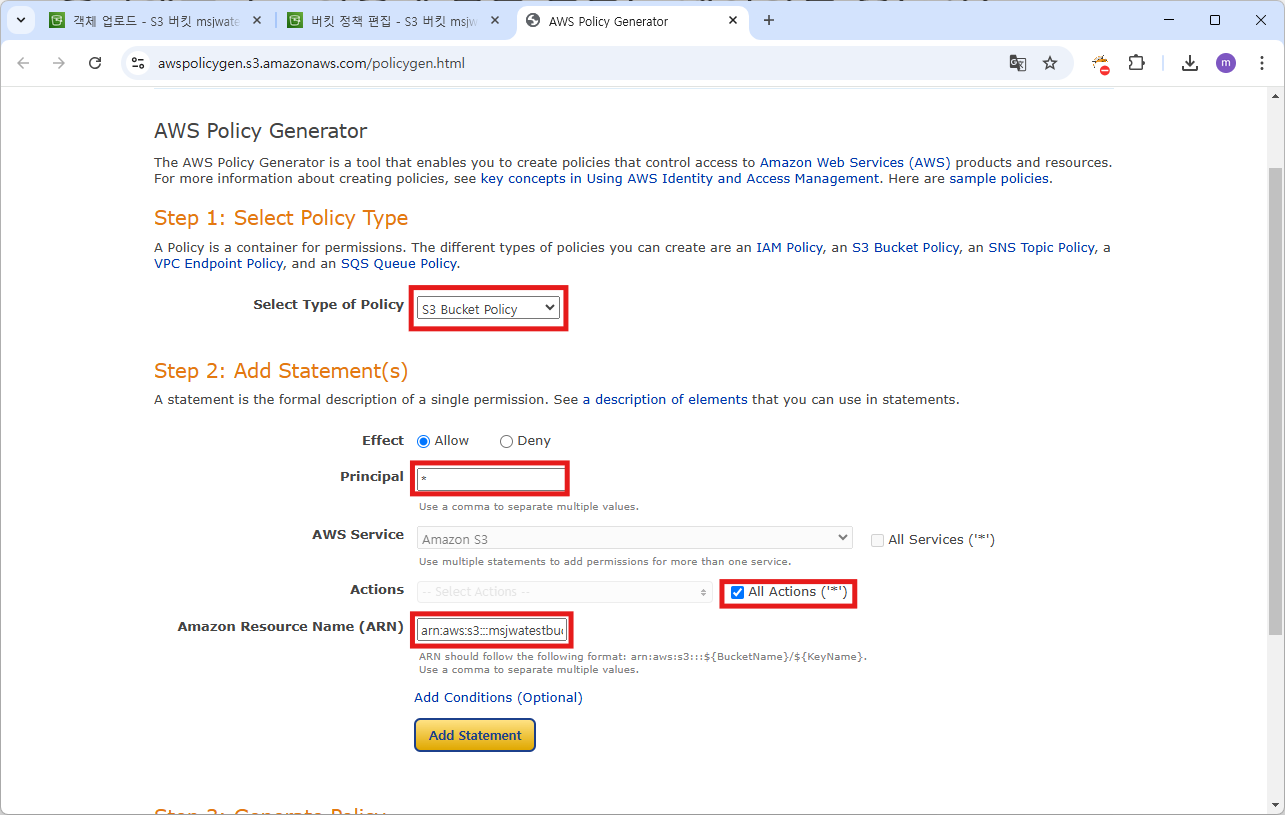Open the S3 Bucket Policy link
The image size is (1285, 815).
[x=906, y=247]
